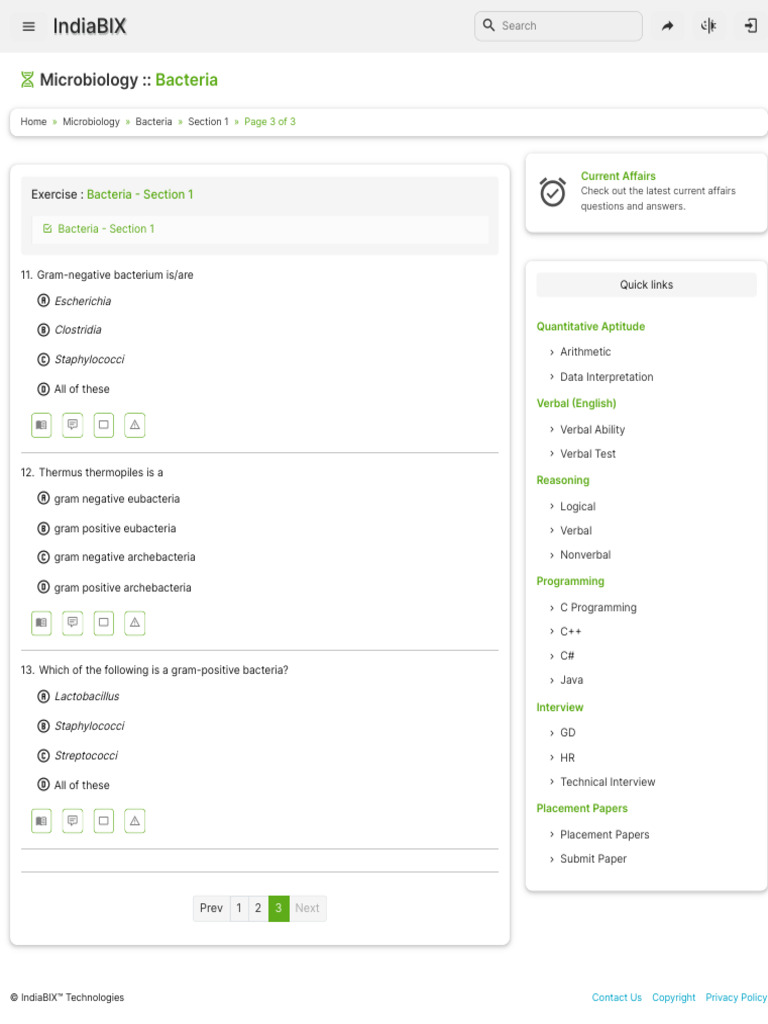Image resolution: width=768 pixels, height=1024 pixels.
Task: Open the hamburger menu beside the IndiaBIX logo
Action: tap(28, 26)
